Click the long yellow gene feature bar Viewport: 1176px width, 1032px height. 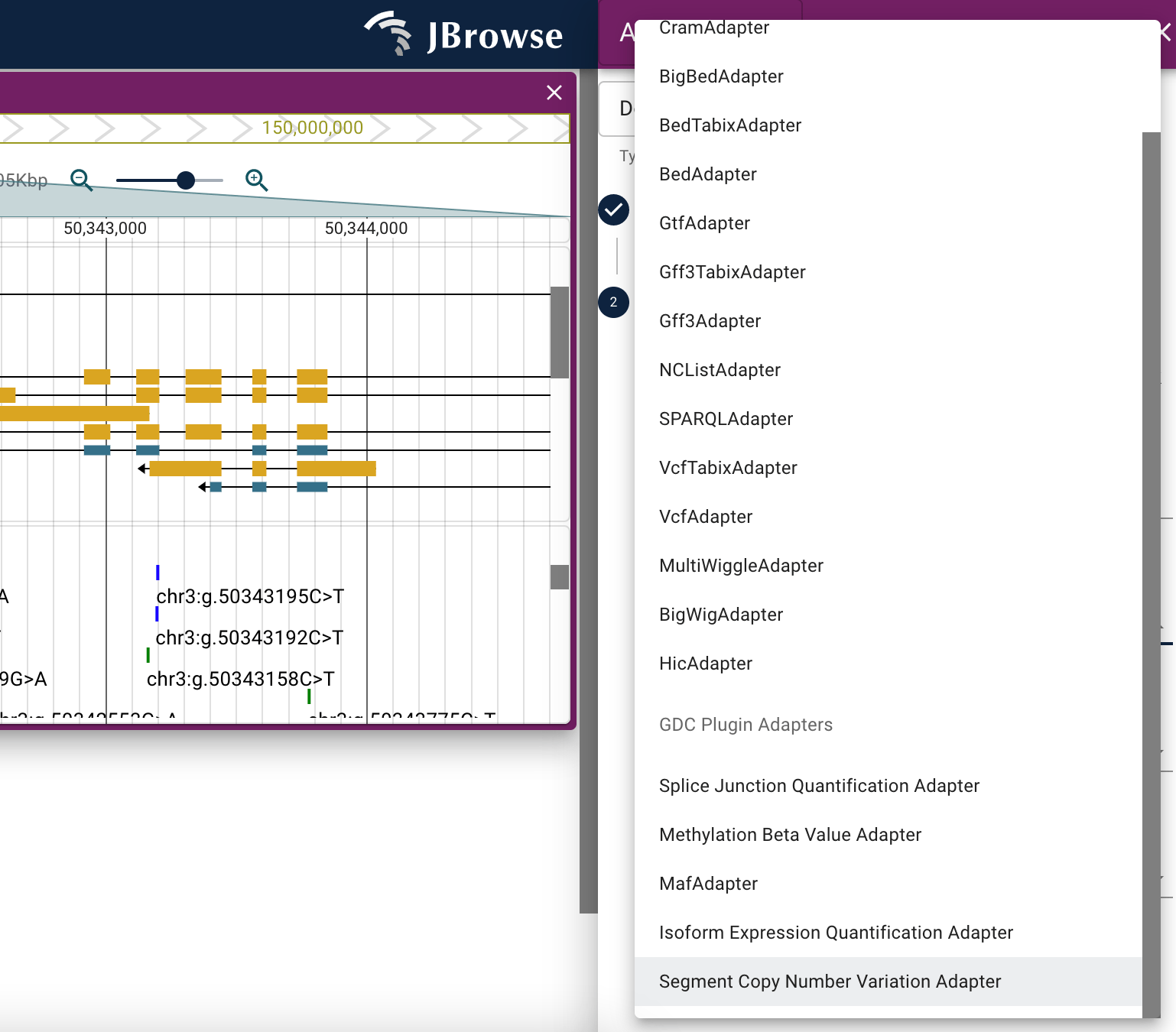[74, 414]
